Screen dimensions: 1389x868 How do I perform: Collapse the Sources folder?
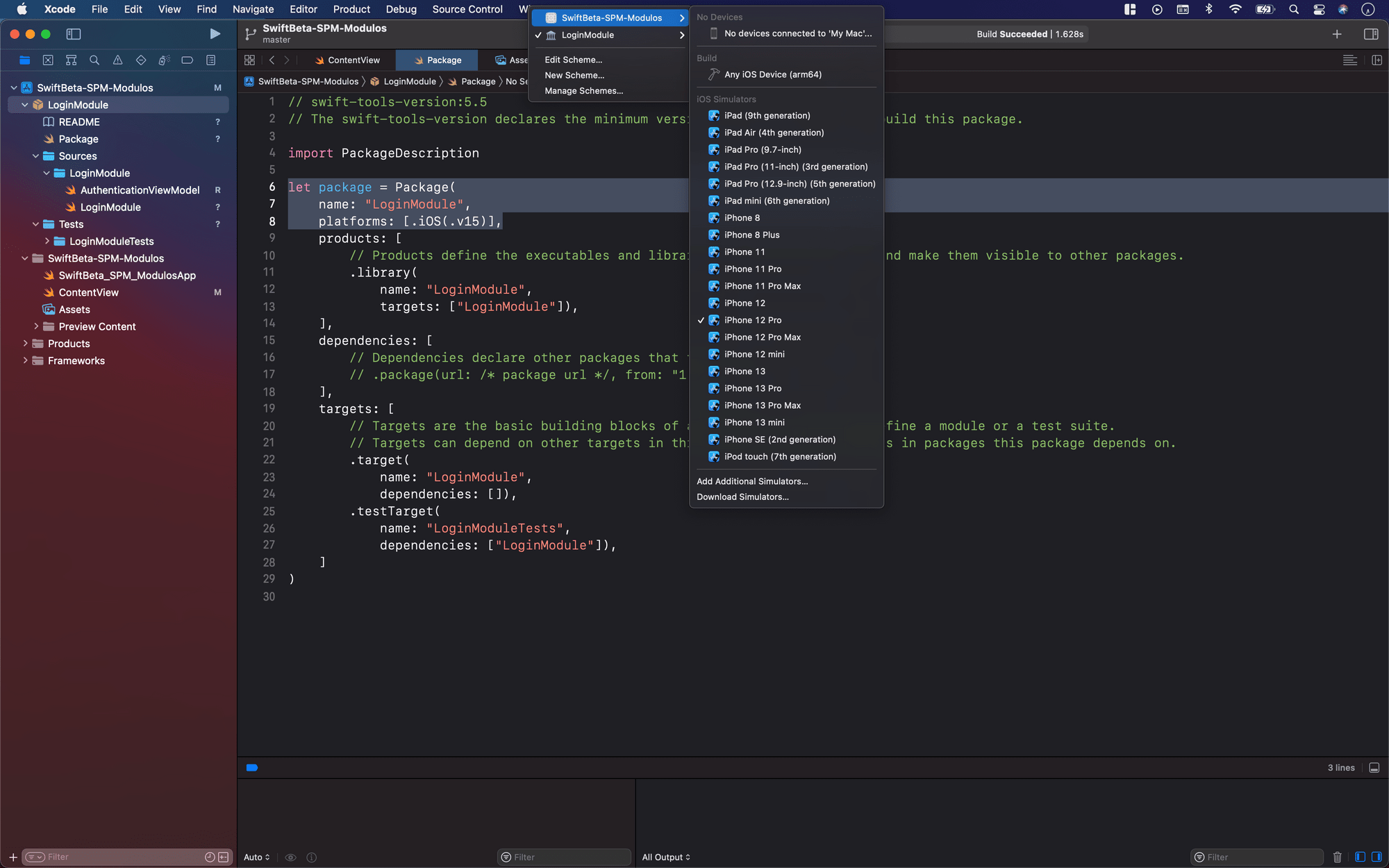pos(36,156)
